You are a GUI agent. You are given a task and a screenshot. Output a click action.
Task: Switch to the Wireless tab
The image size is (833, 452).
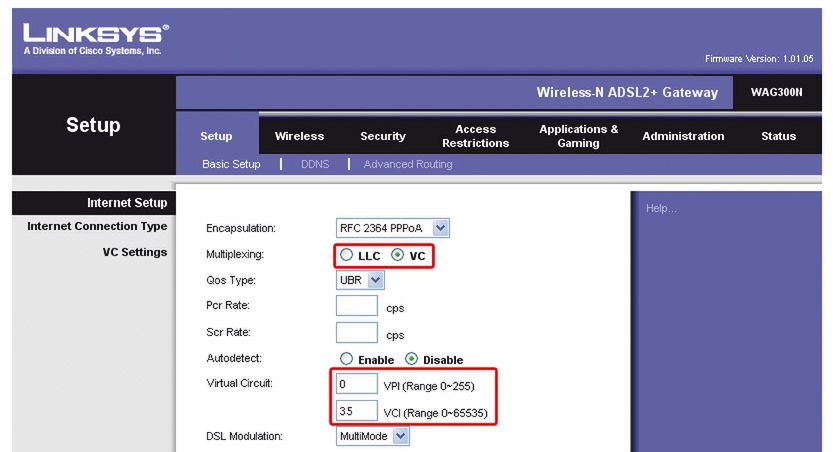299,136
